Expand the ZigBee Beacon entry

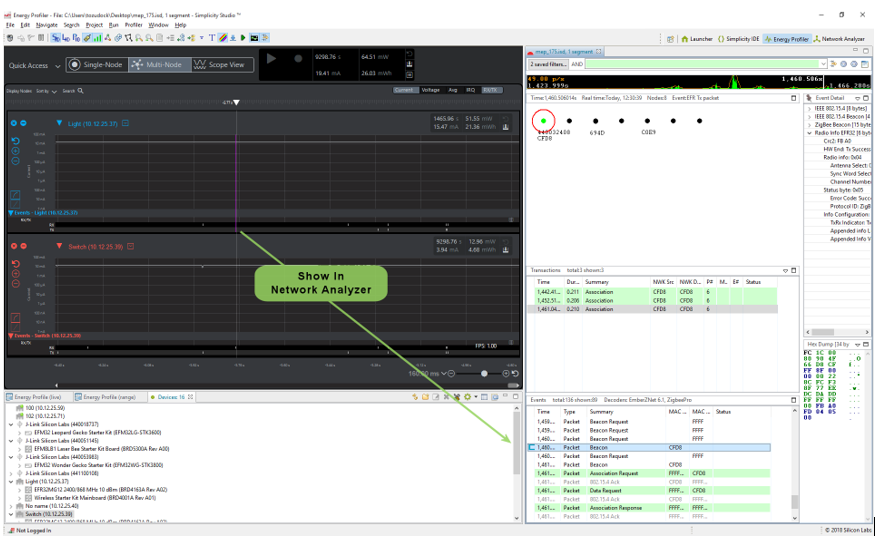pos(810,125)
